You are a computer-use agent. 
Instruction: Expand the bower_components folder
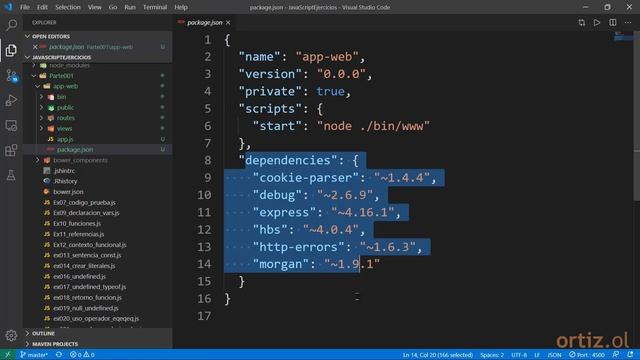[38, 160]
